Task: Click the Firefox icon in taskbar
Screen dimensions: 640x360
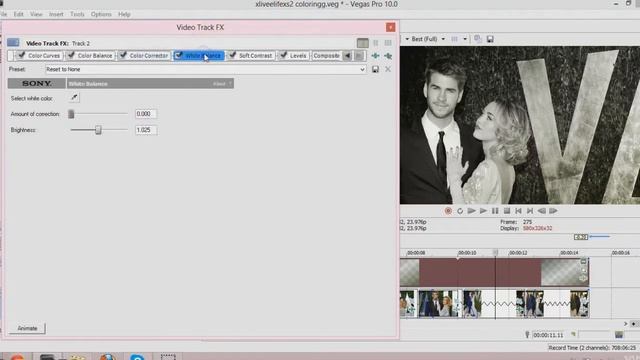Action: (107, 357)
